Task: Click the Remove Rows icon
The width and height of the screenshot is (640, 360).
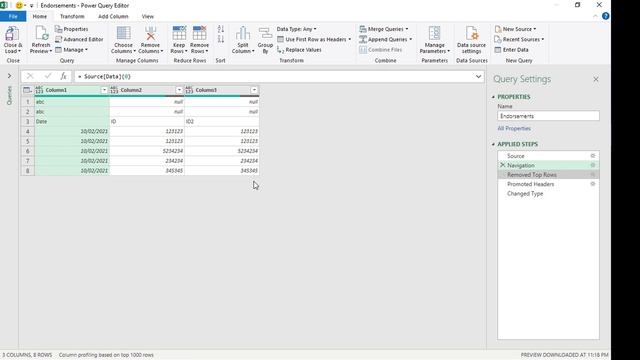Action: pyautogui.click(x=200, y=33)
